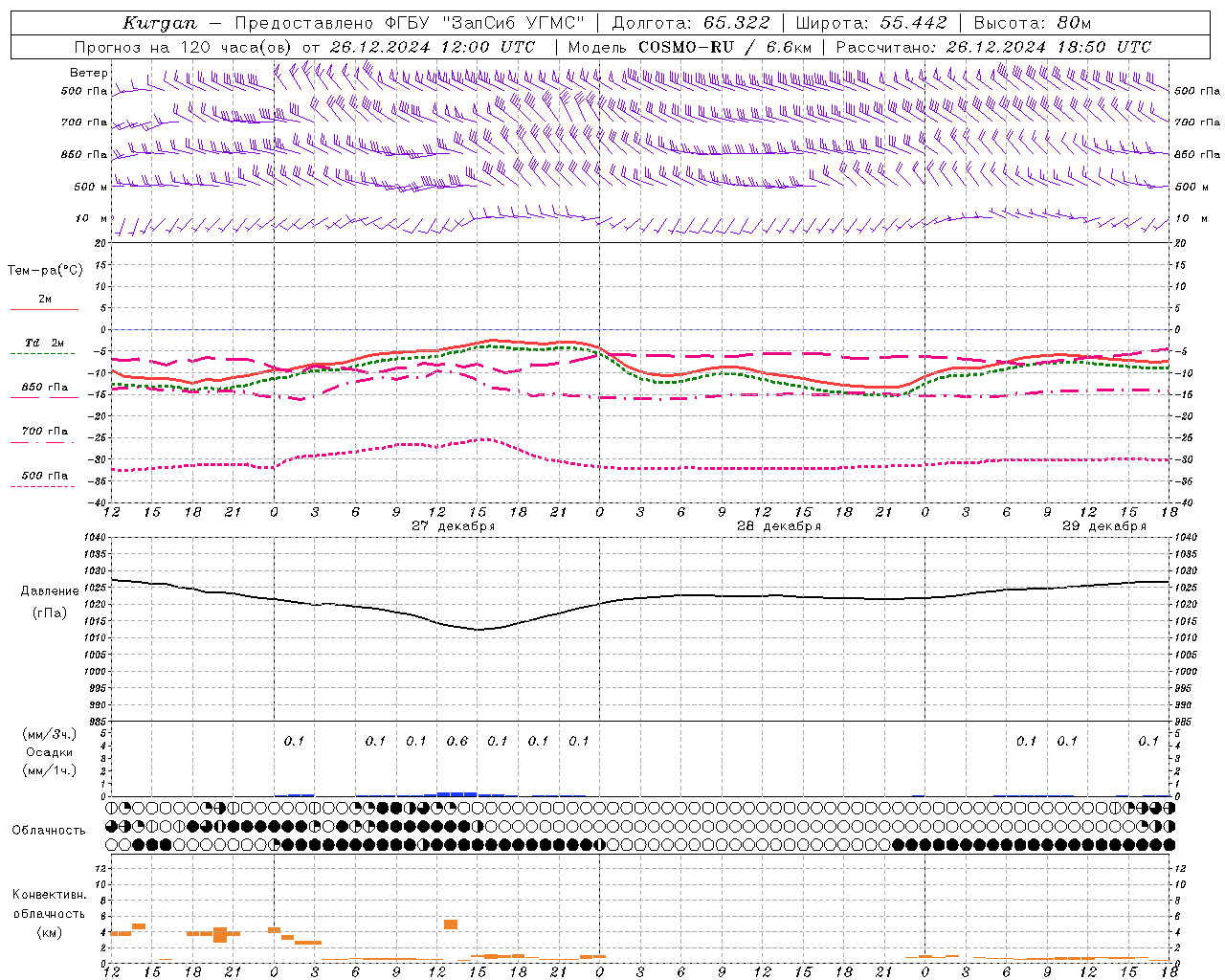Viewport: 1225px width, 980px height.
Task: Click the "27 декабря" date label
Action: tap(453, 526)
